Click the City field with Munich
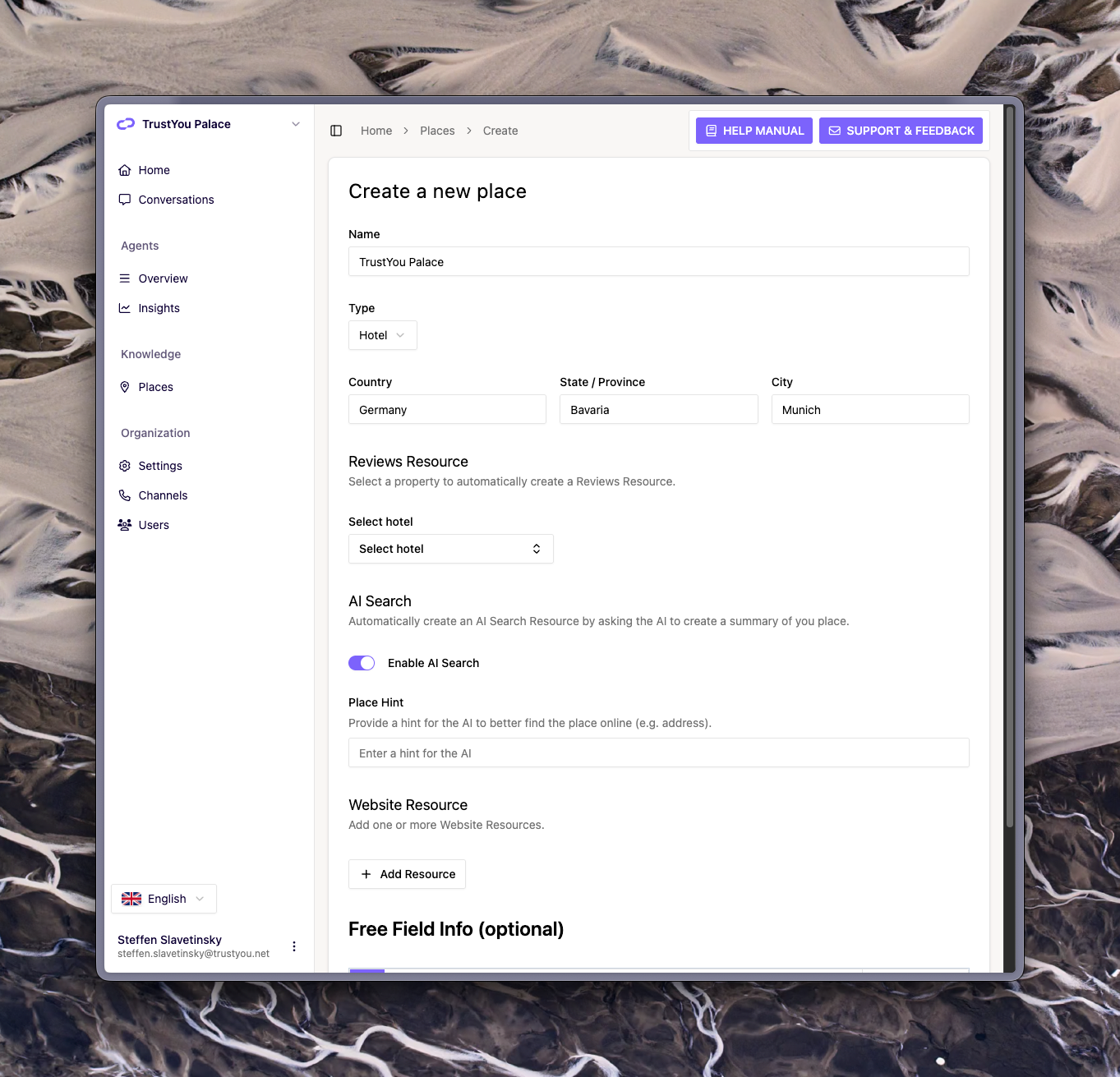The width and height of the screenshot is (1120, 1077). (x=870, y=409)
